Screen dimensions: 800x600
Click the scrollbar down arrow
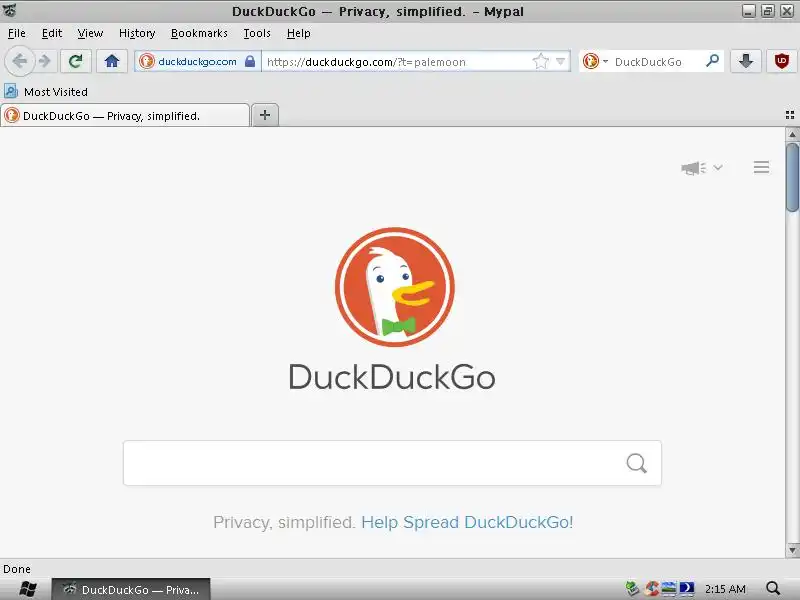pyautogui.click(x=792, y=550)
